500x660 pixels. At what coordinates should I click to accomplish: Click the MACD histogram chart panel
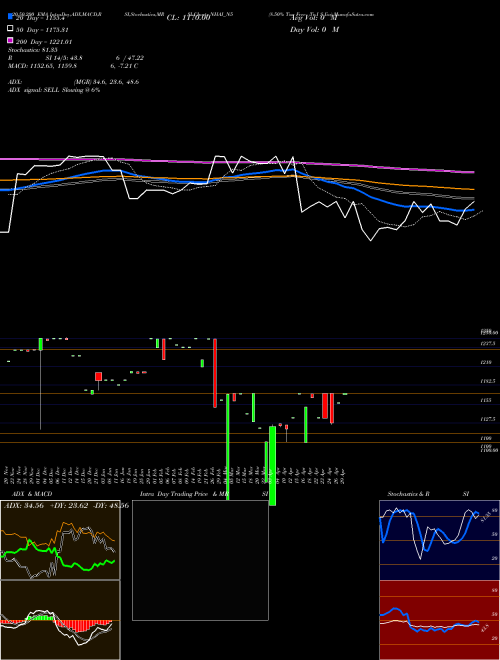click(x=60, y=620)
